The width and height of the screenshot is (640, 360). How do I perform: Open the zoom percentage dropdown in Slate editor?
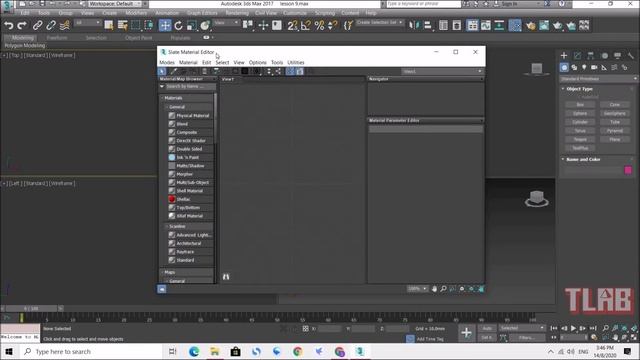417,289
